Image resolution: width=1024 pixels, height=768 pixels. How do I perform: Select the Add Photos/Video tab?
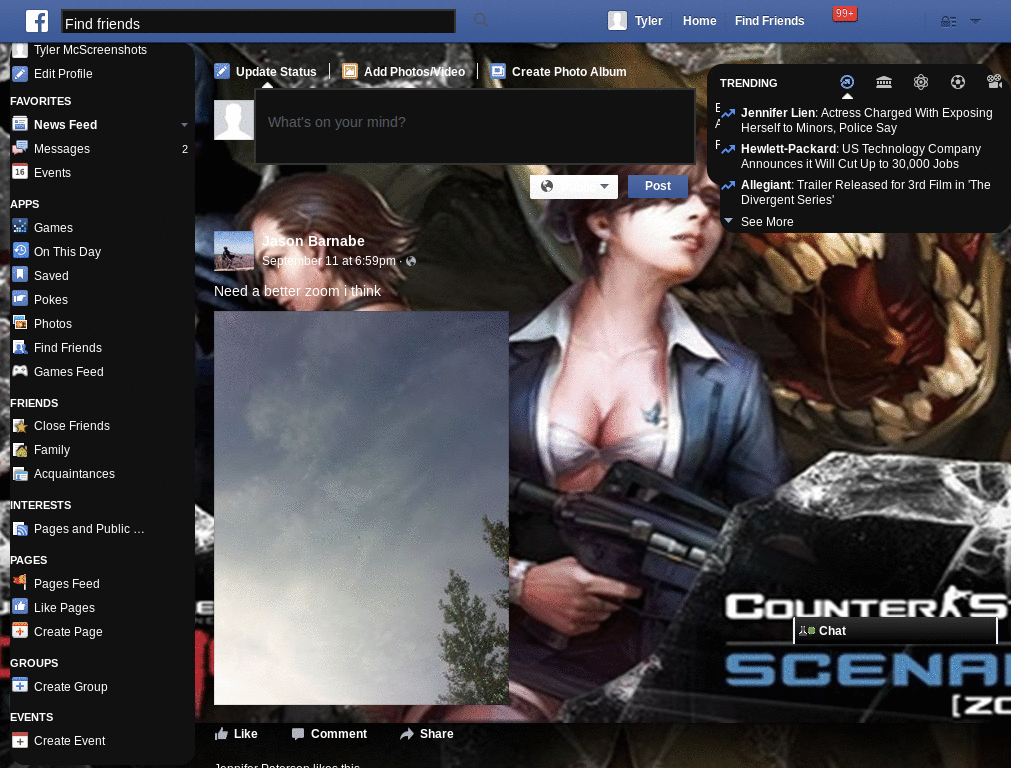coord(404,72)
